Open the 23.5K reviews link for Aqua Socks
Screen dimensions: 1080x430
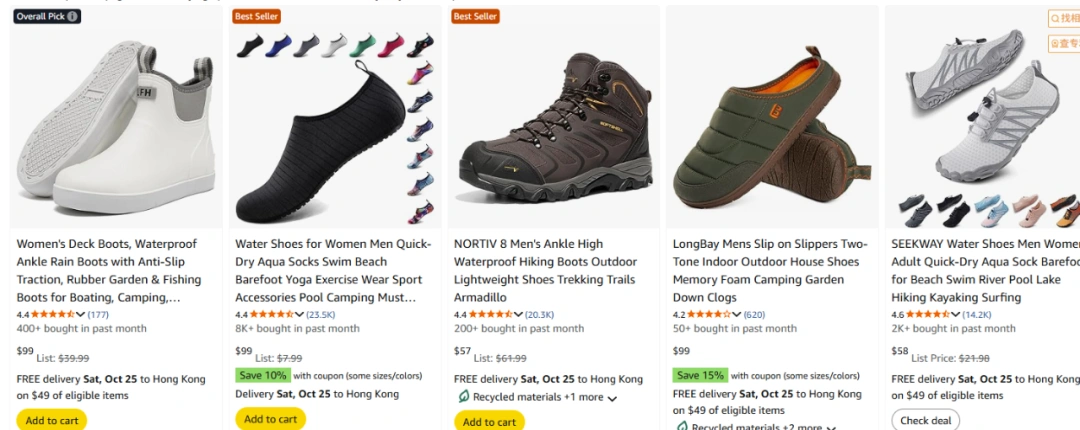point(321,315)
